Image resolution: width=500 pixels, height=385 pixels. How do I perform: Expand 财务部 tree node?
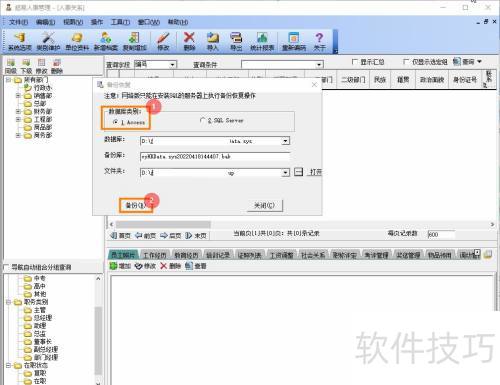click(18, 111)
